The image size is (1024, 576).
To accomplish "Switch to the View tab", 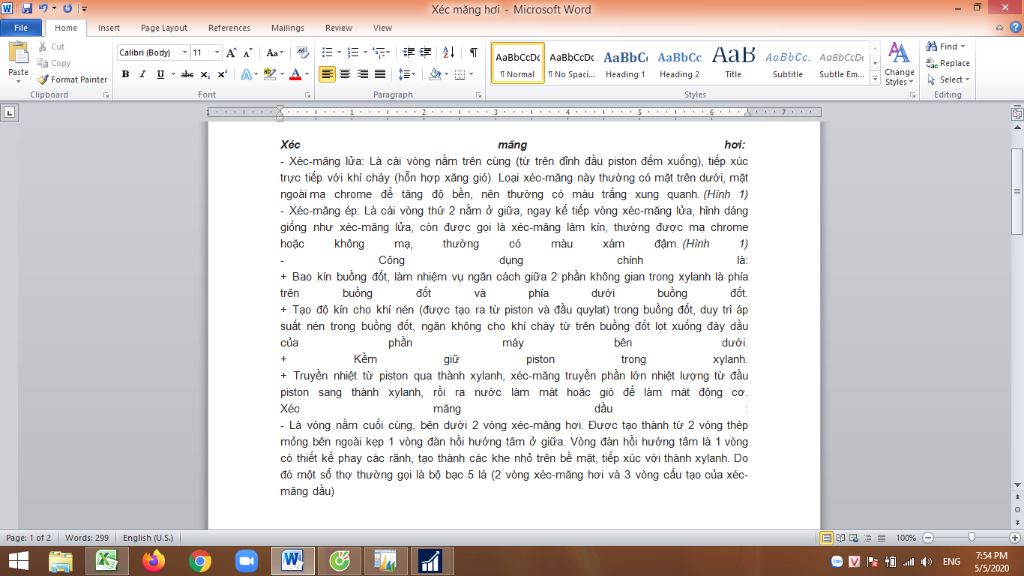I will click(x=383, y=27).
